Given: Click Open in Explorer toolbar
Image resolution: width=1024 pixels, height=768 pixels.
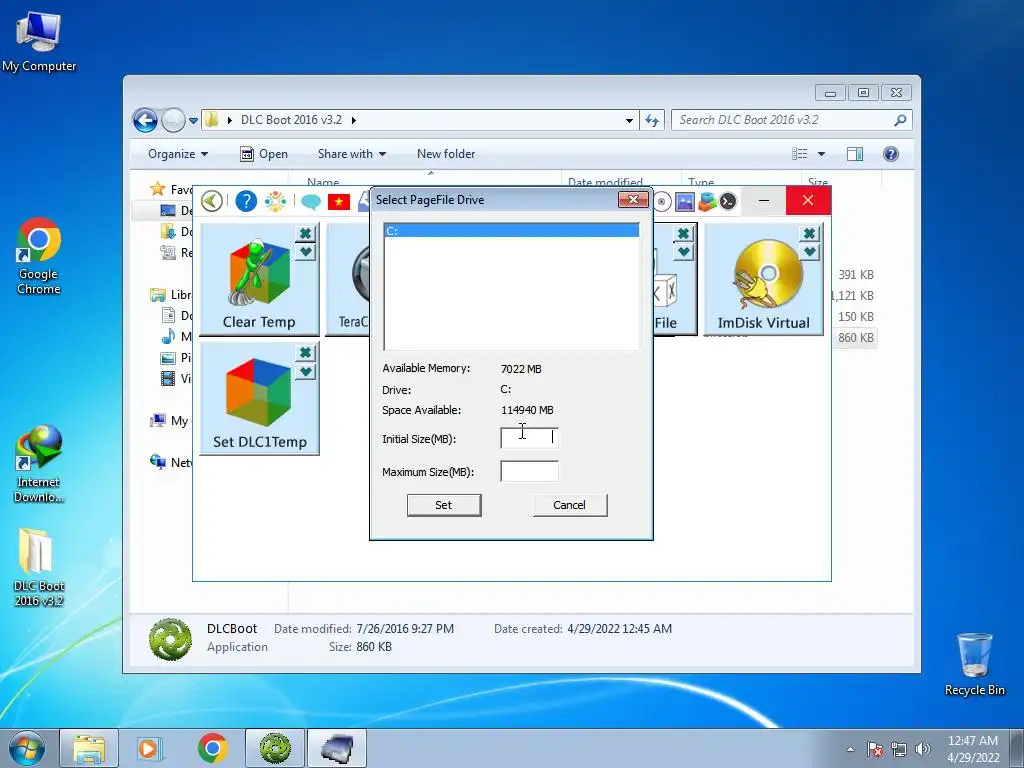Looking at the screenshot, I should [x=264, y=154].
